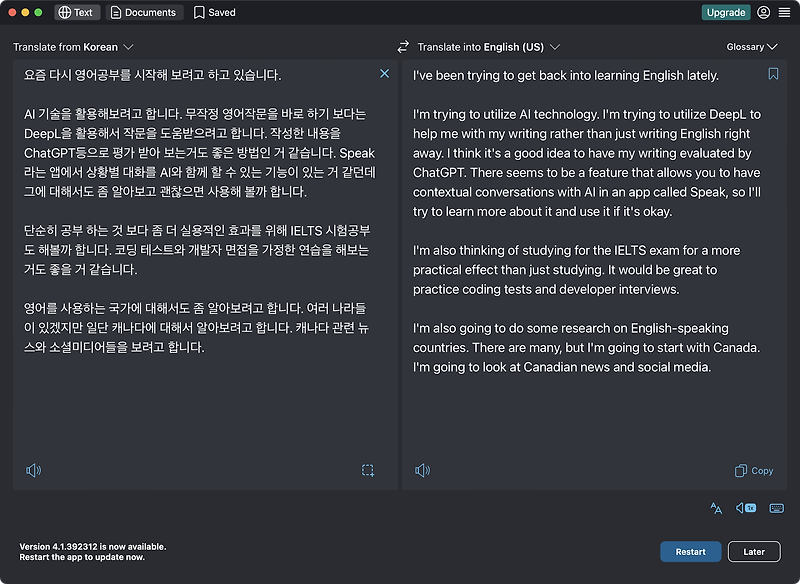800x584 pixels.
Task: Open the Glossary dropdown
Action: [752, 47]
